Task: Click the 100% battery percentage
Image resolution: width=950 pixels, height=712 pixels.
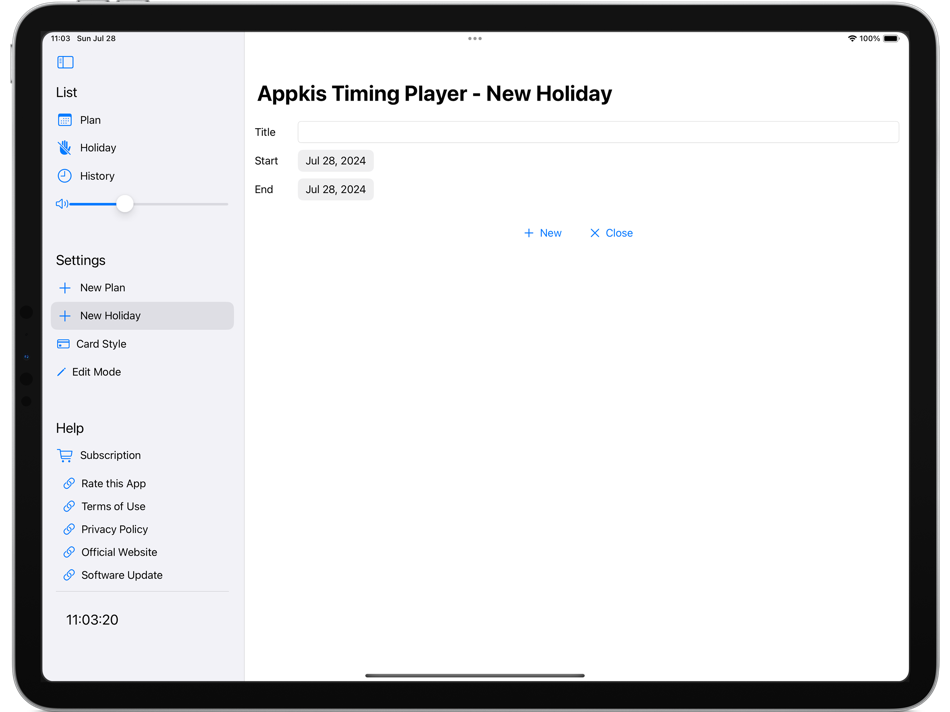Action: coord(869,38)
